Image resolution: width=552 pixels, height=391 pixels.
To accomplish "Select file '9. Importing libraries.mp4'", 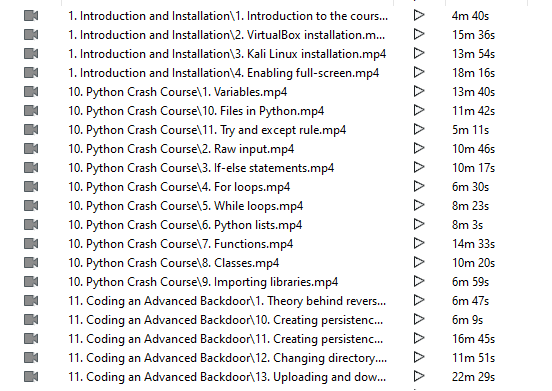I will [203, 282].
